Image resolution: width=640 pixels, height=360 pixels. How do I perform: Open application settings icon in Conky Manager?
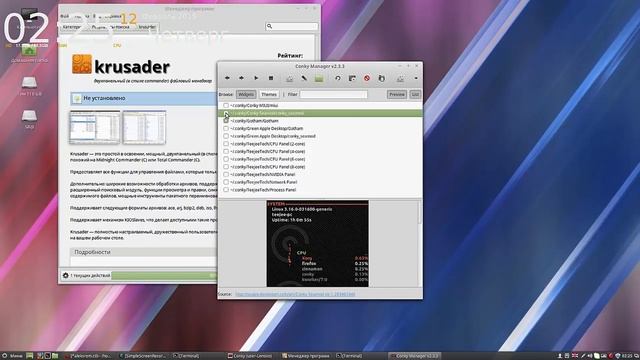[x=400, y=78]
